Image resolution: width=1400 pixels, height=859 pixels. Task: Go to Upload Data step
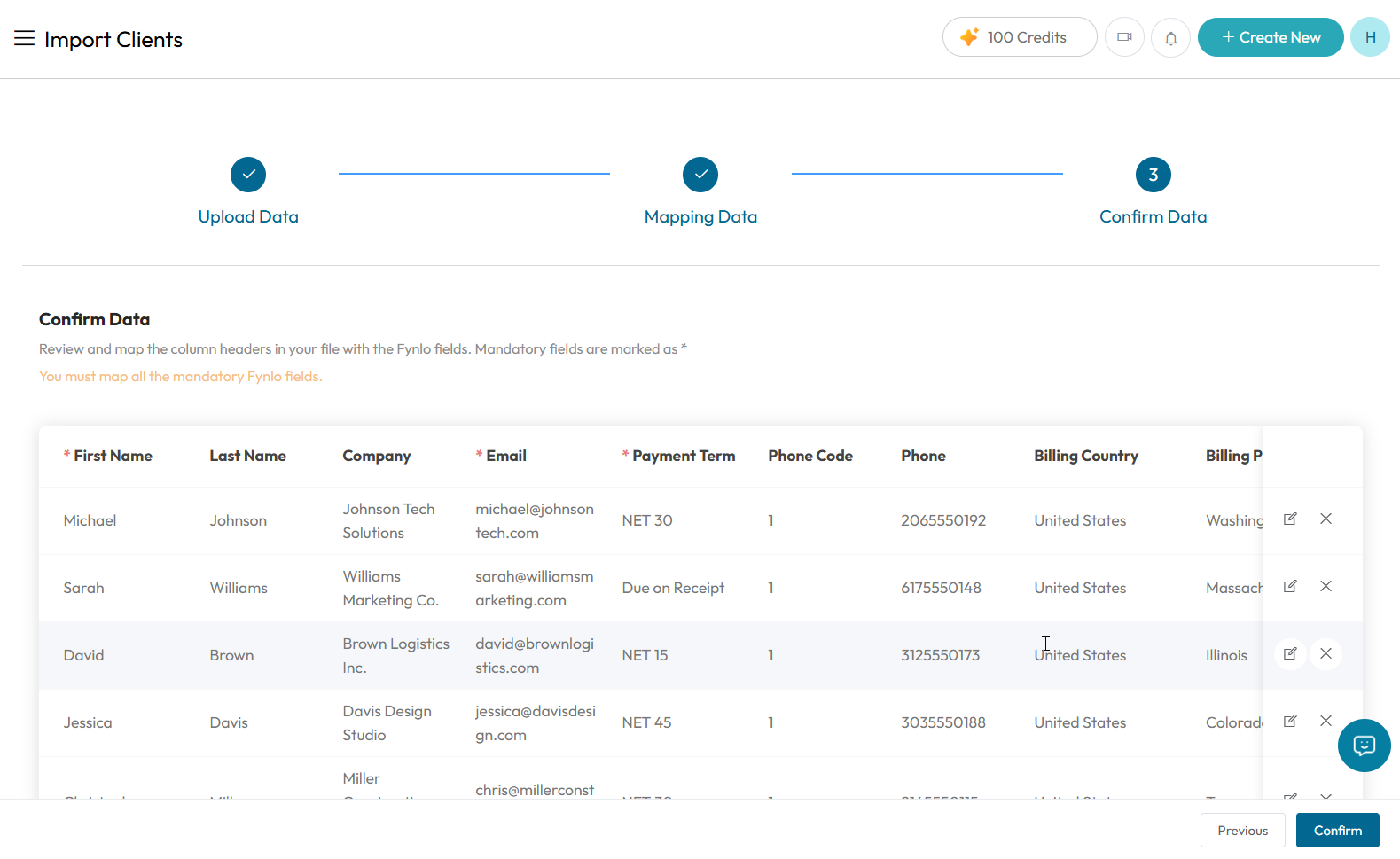[248, 191]
